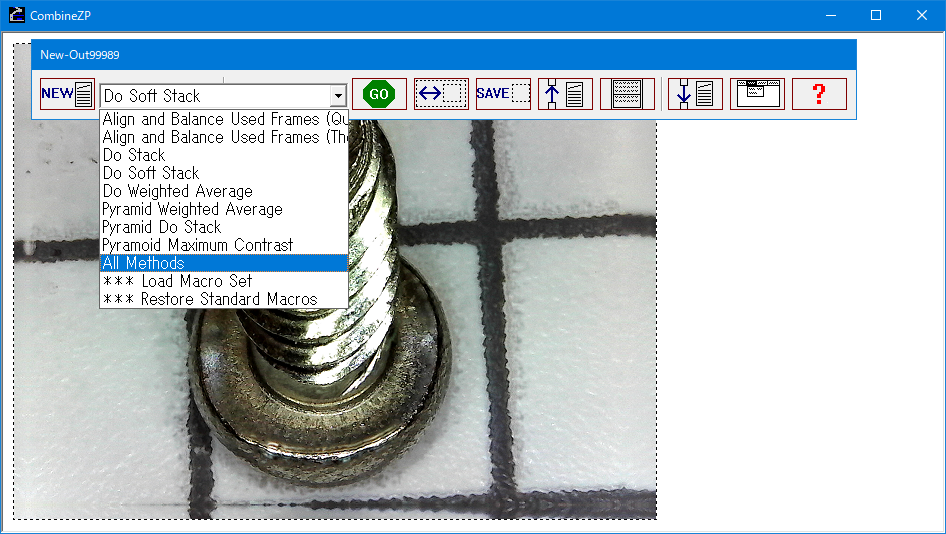Image resolution: width=946 pixels, height=534 pixels.
Task: Choose Pyramid Do Stack
Action: pos(224,227)
